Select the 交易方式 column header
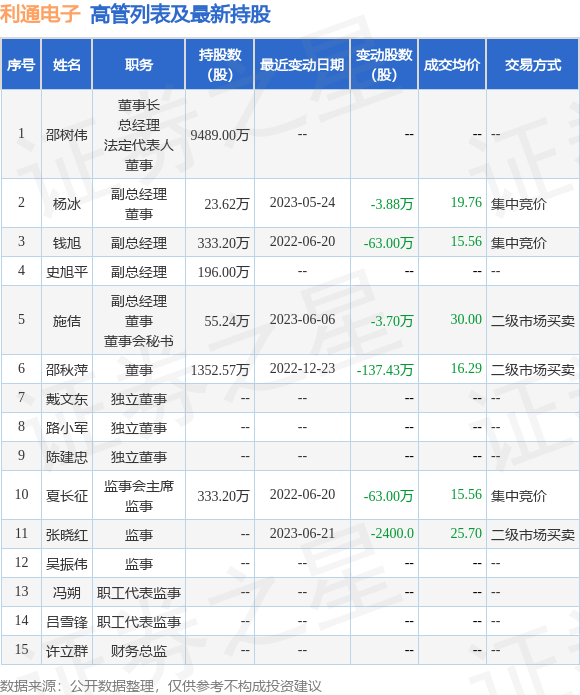The width and height of the screenshot is (580, 695). (533, 65)
